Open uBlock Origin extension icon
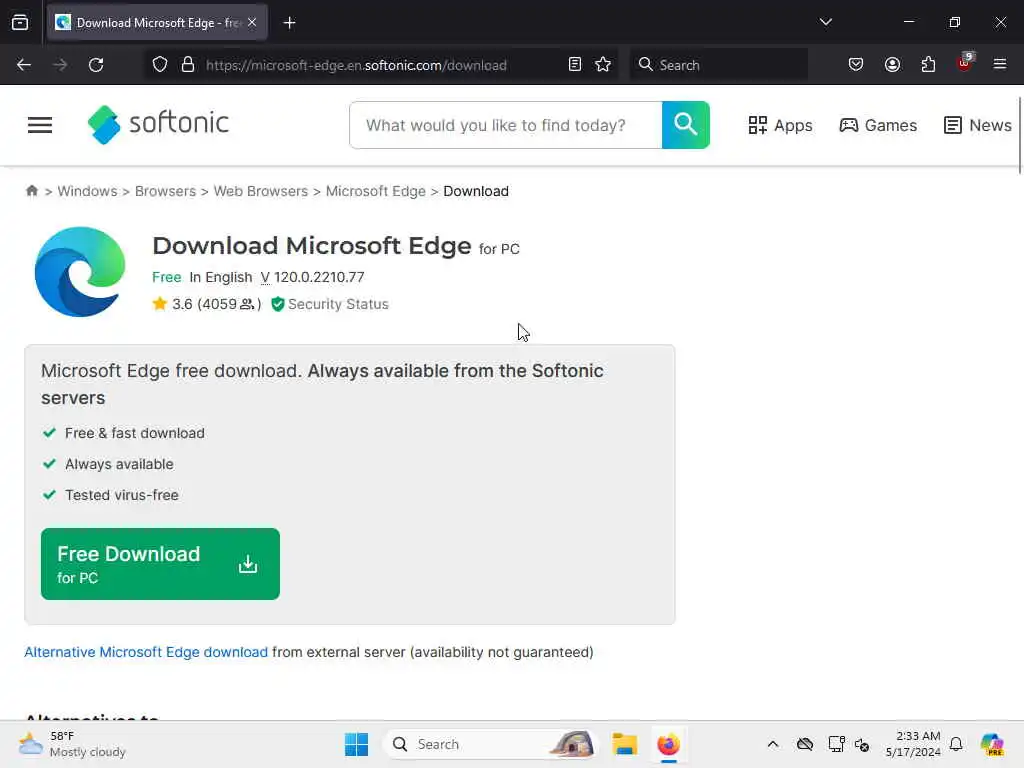This screenshot has height=768, width=1024. click(x=965, y=63)
